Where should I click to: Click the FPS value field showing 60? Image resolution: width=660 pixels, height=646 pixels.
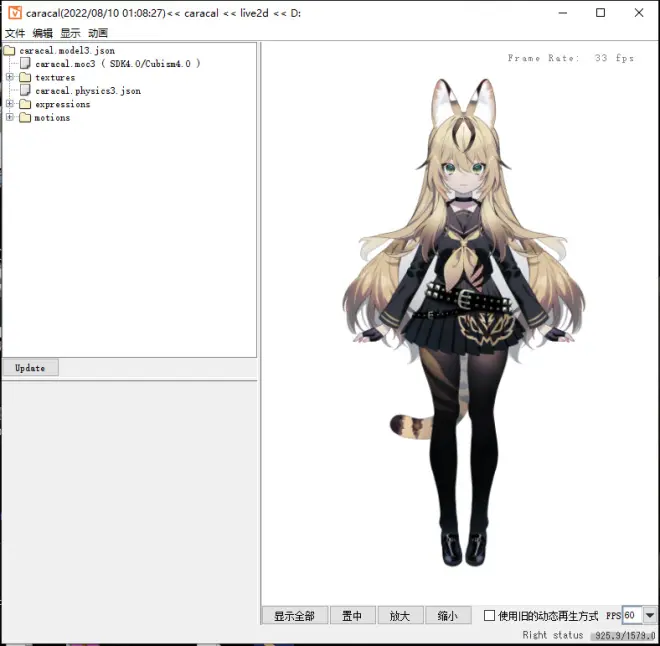632,615
